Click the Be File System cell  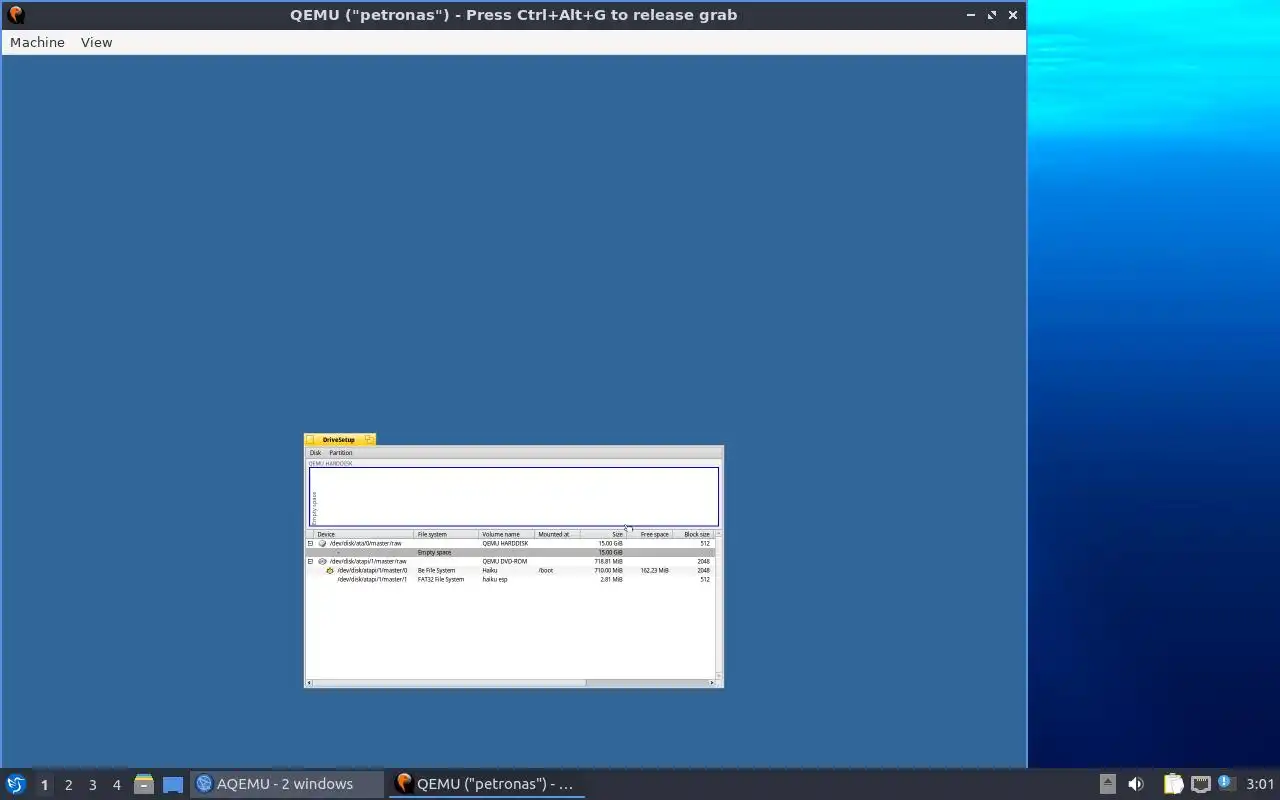436,570
